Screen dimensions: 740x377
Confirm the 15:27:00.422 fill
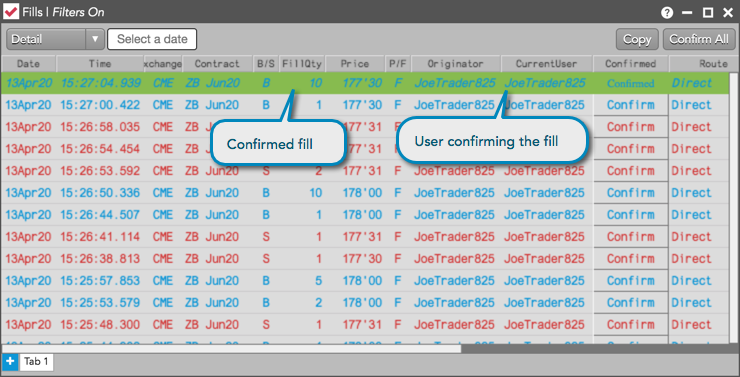(x=631, y=105)
